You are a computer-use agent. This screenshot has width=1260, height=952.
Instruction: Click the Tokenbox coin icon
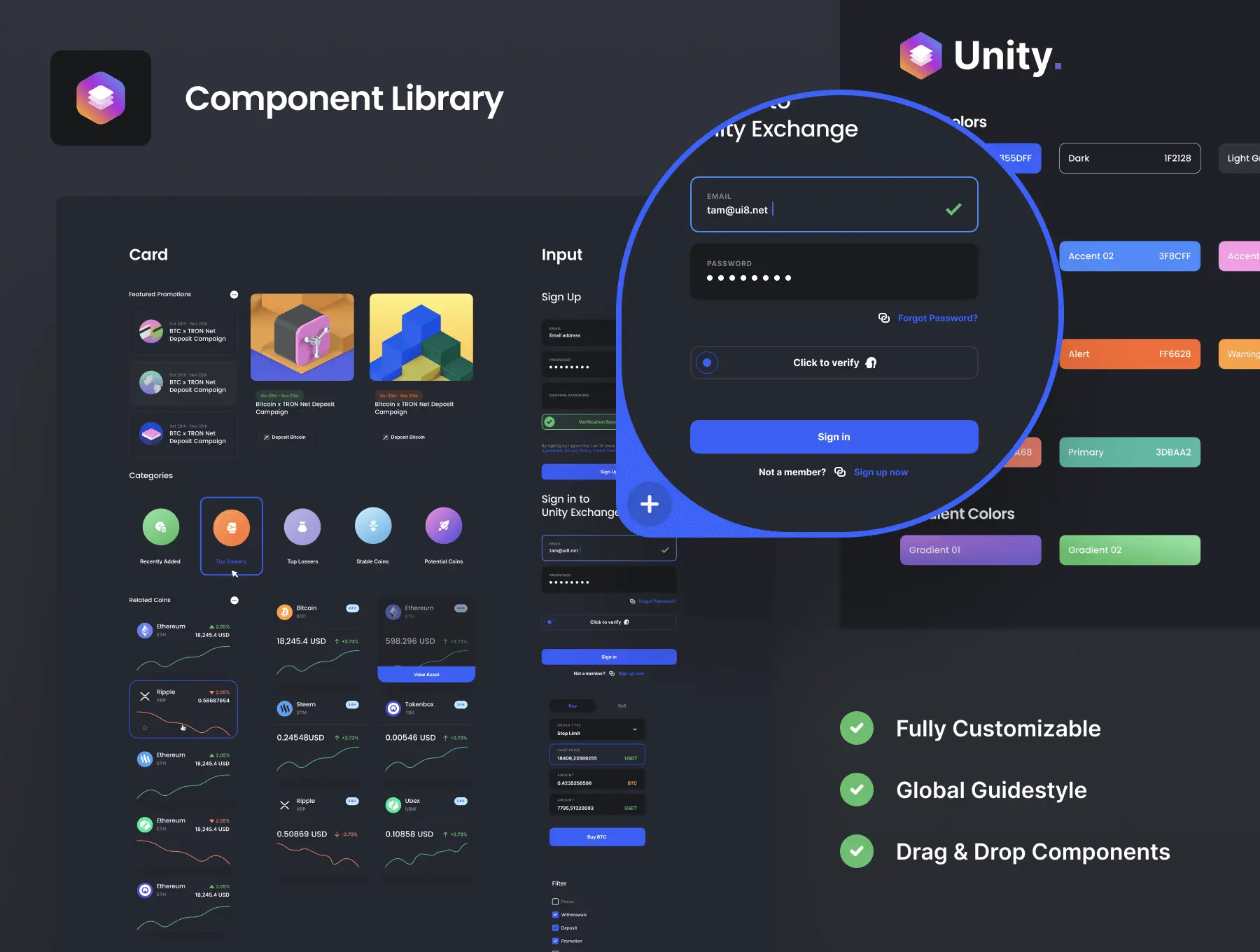pyautogui.click(x=393, y=708)
